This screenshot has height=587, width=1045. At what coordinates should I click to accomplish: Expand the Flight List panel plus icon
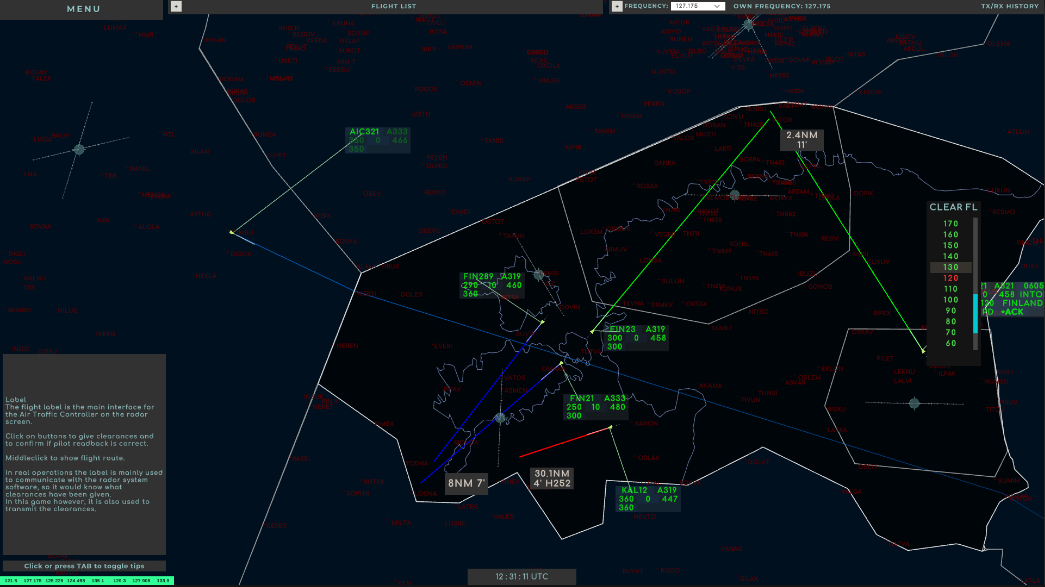click(x=176, y=6)
